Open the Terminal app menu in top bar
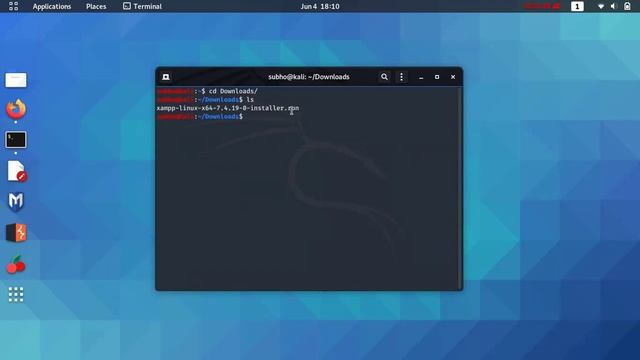640x360 pixels. (142, 7)
